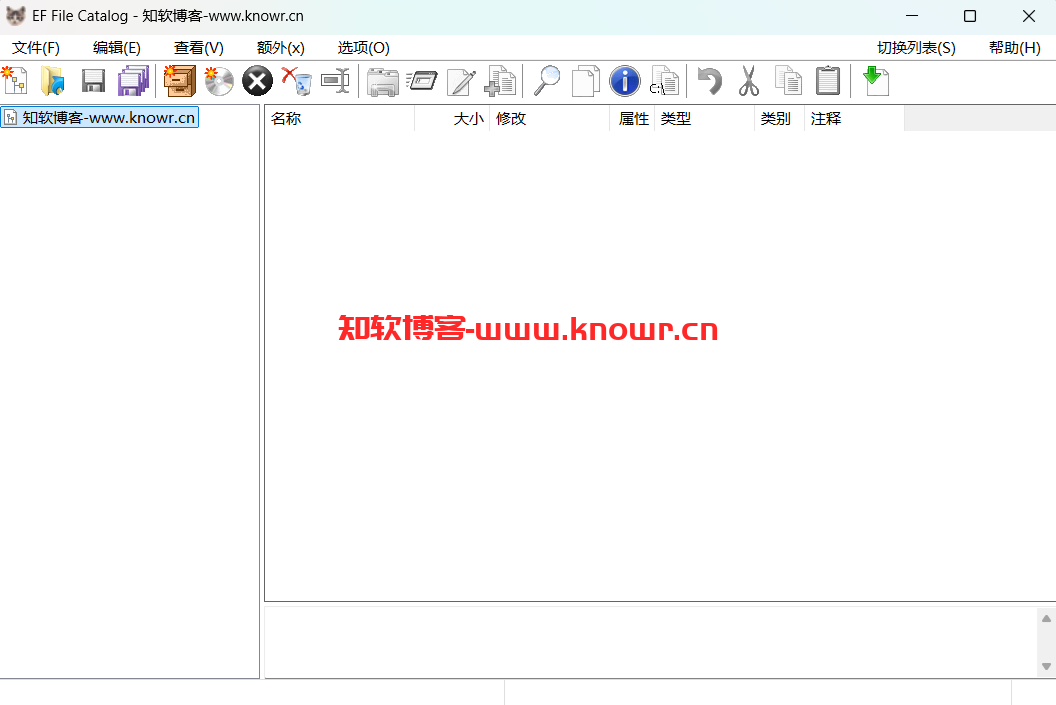Open search with the magnifying glass icon
This screenshot has width=1056, height=705.
tap(546, 81)
